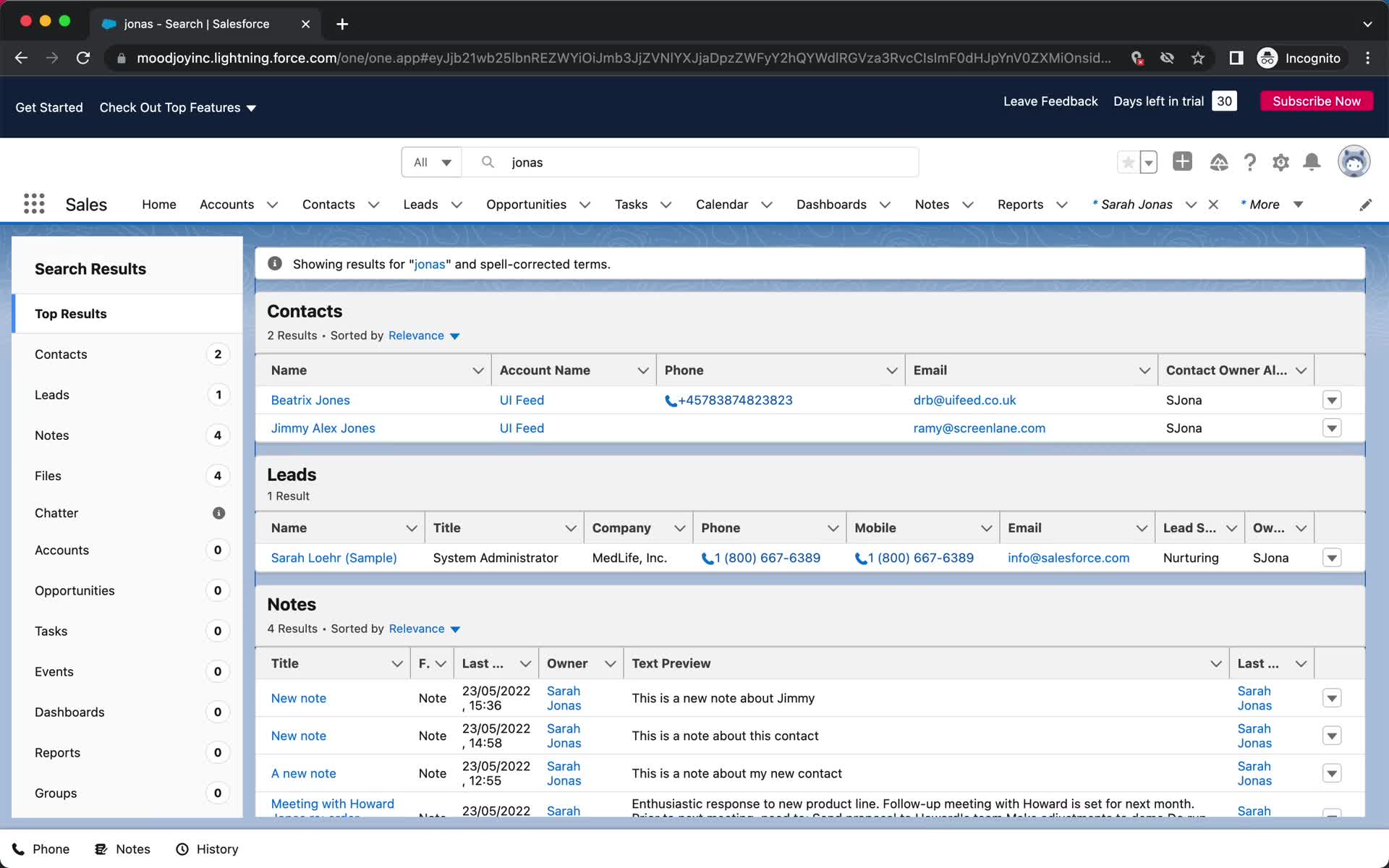
Task: Open the Notes utility in footer
Action: [x=123, y=849]
